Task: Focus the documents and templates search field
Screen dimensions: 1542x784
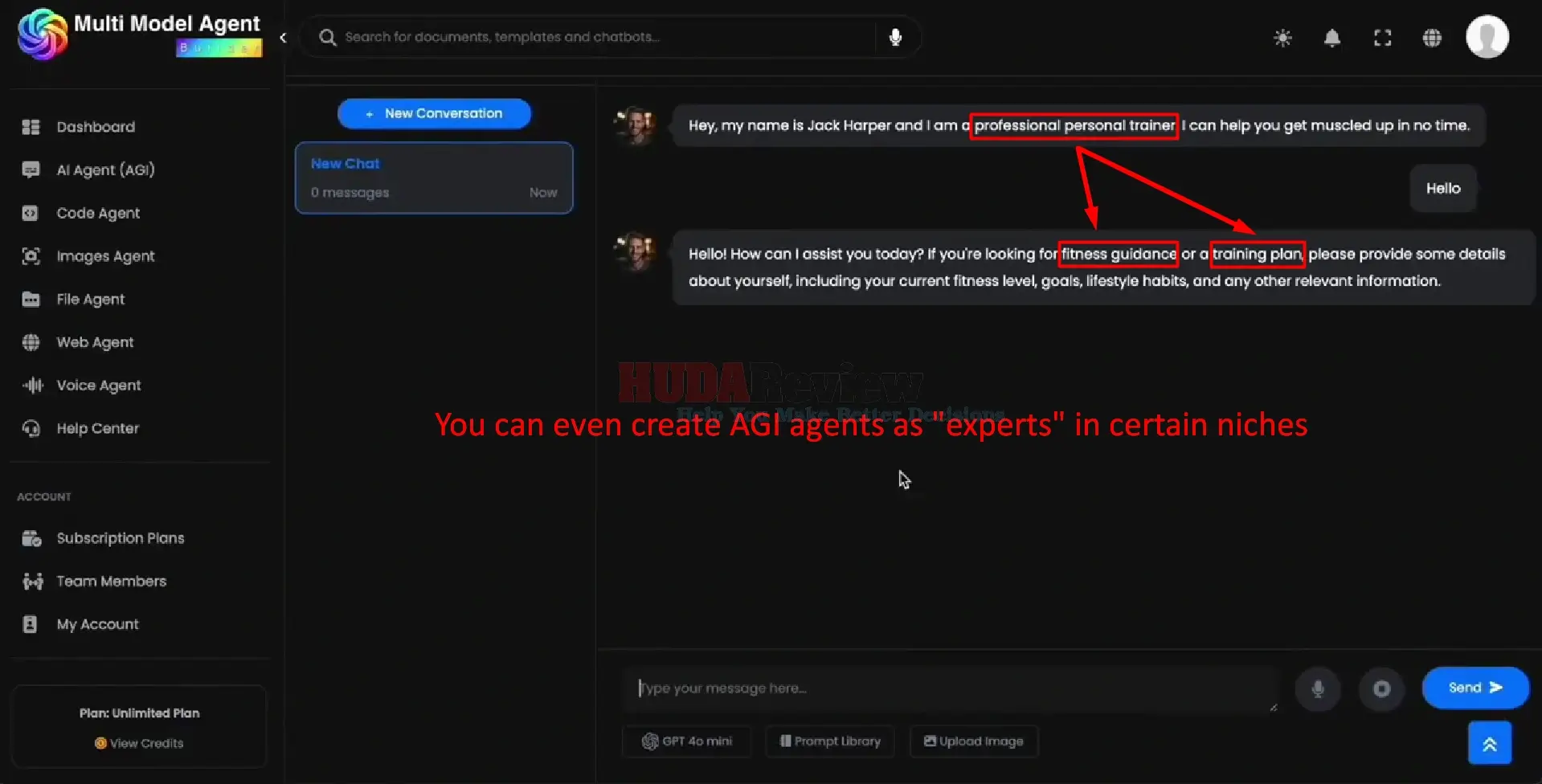Action: coord(607,37)
